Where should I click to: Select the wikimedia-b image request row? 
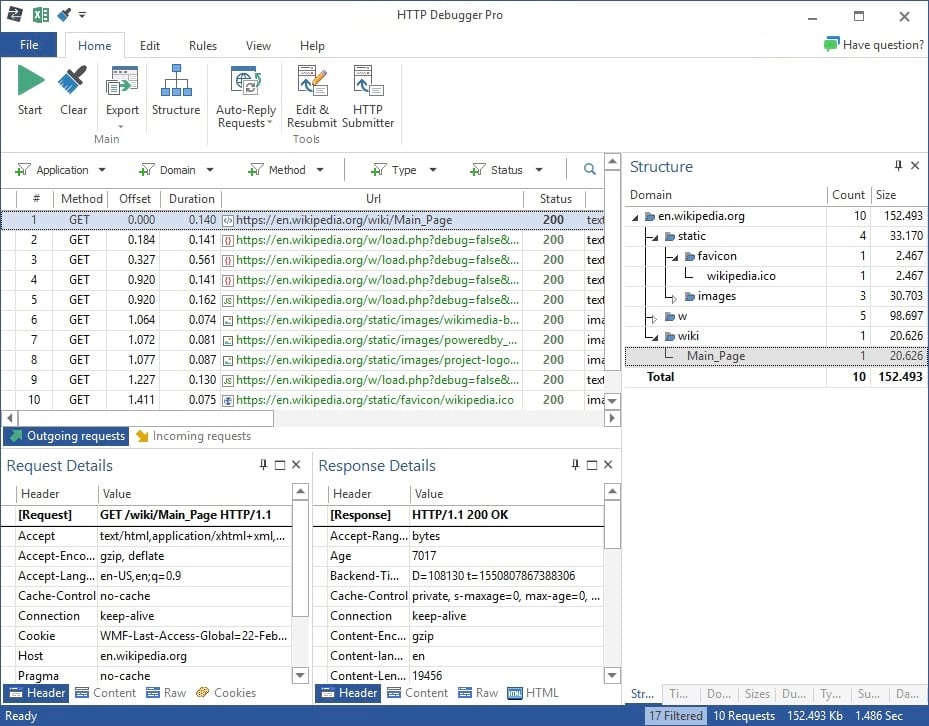(x=302, y=320)
